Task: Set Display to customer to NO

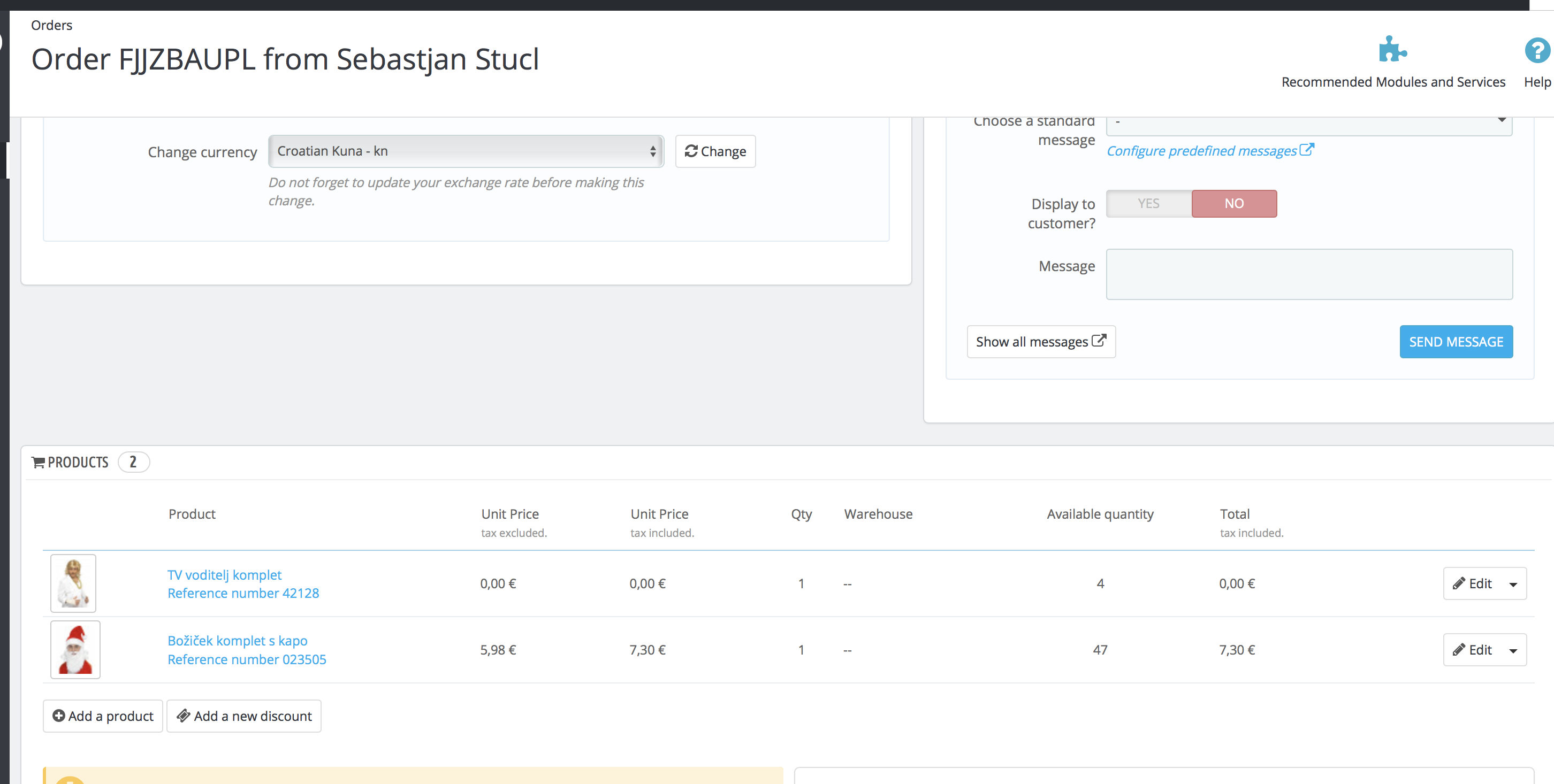Action: 1235,203
